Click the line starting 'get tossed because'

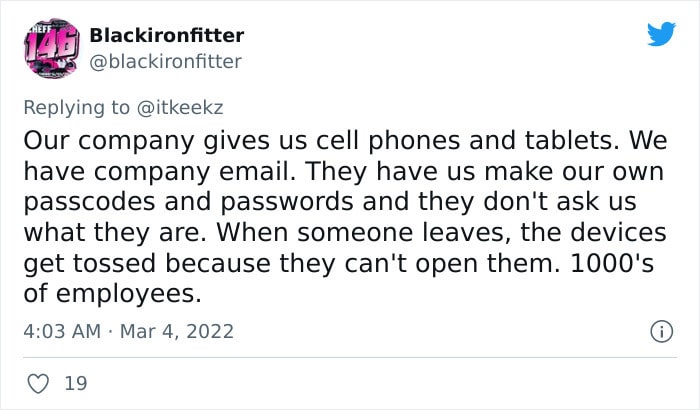(x=339, y=264)
